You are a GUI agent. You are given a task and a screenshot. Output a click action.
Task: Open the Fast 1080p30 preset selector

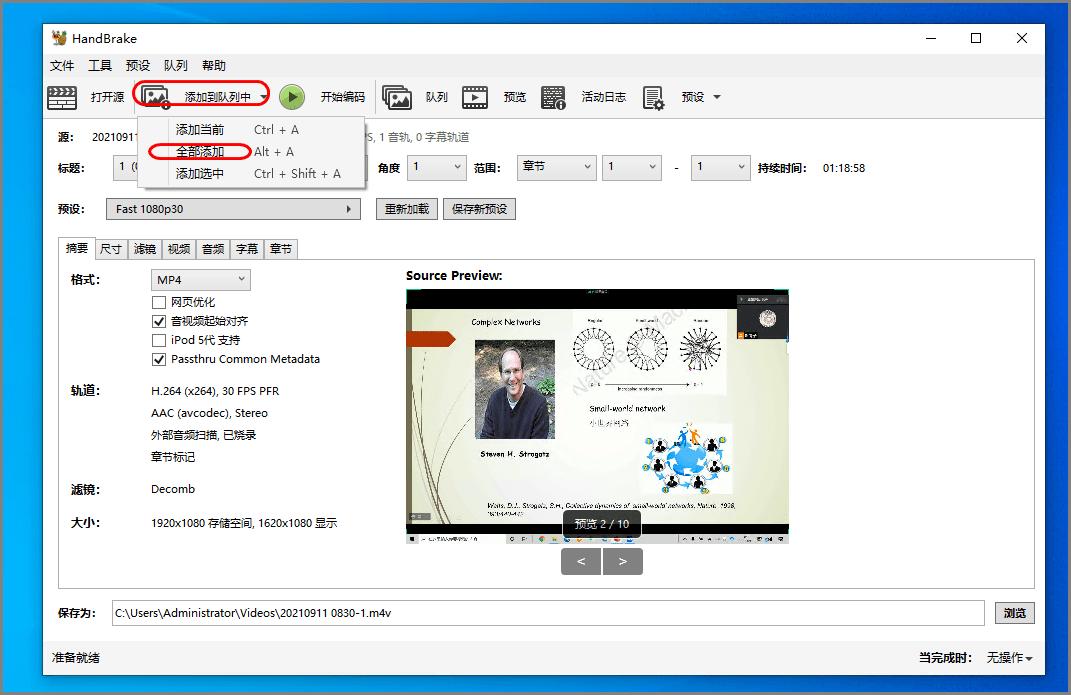tap(234, 209)
